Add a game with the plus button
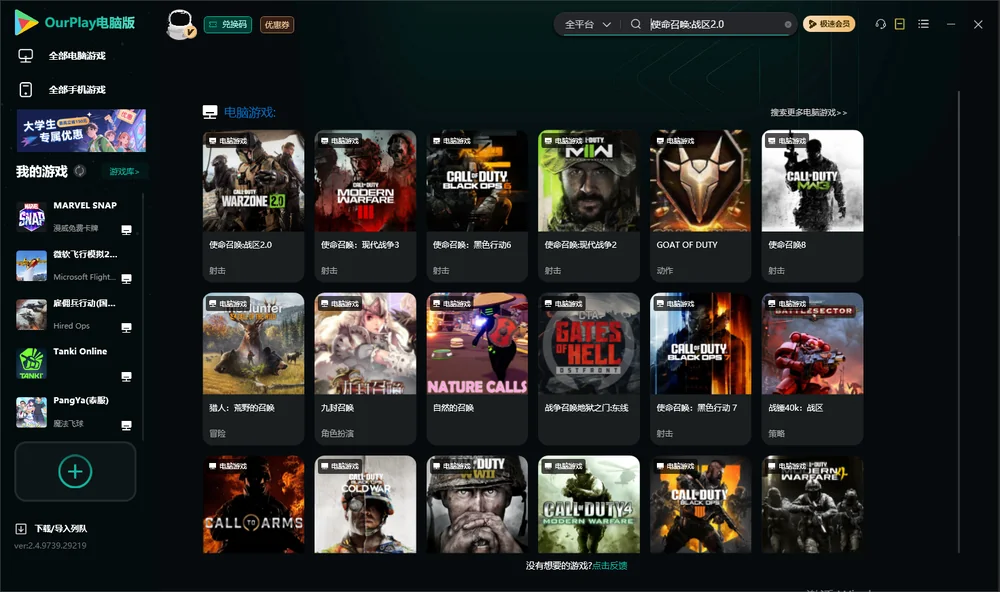 pyautogui.click(x=75, y=471)
